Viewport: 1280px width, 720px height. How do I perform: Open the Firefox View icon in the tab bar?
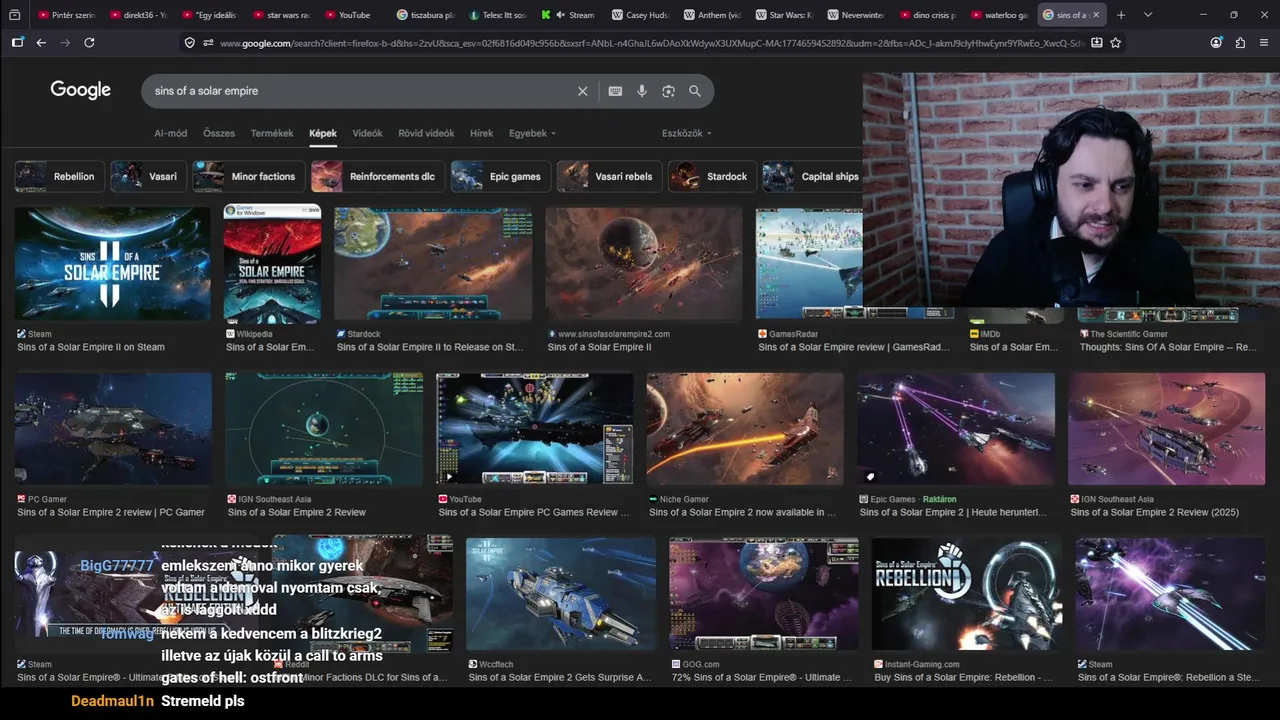[14, 15]
